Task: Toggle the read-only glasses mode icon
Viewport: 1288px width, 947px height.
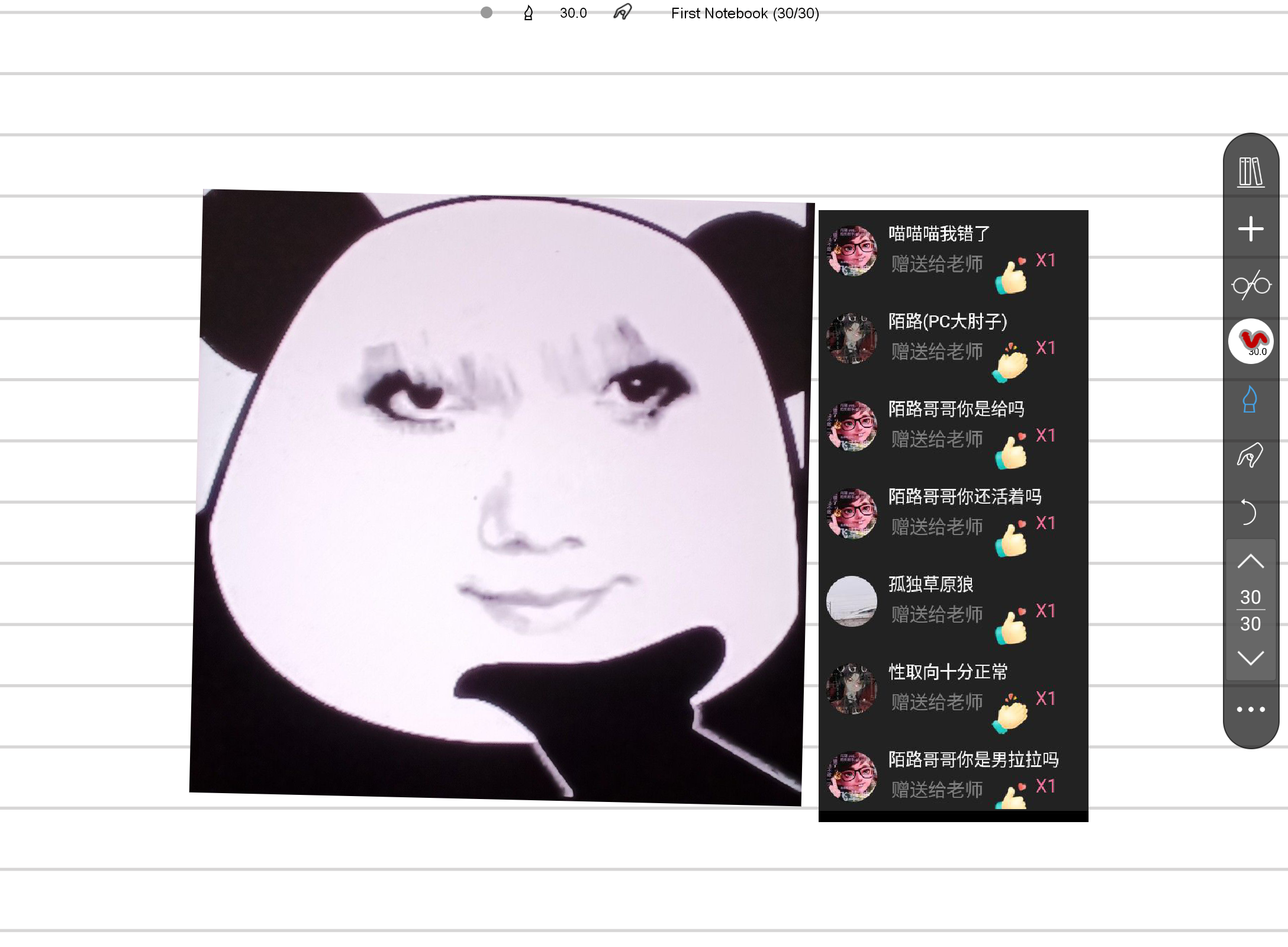Action: coord(1251,285)
